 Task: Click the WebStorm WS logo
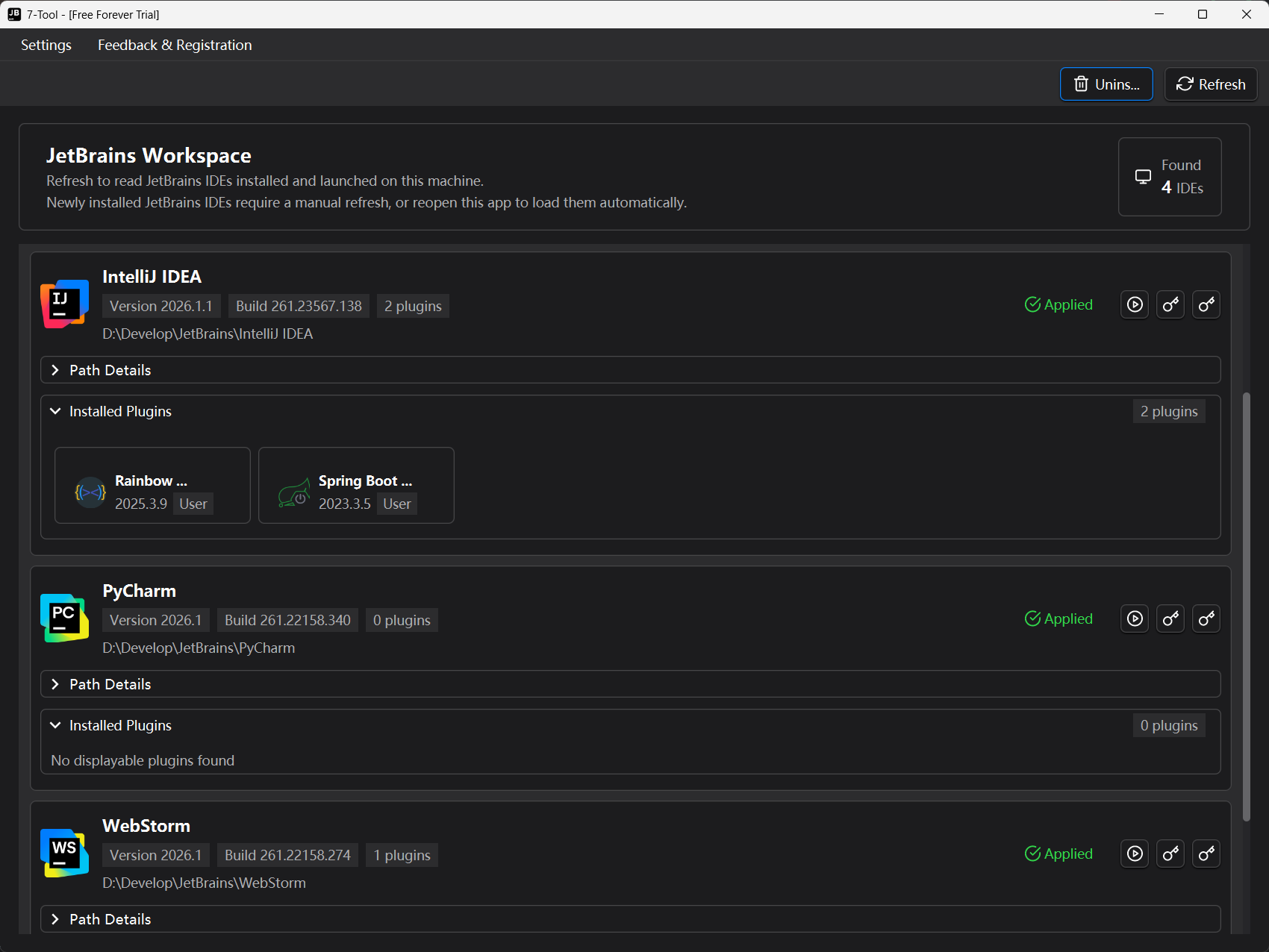(64, 853)
